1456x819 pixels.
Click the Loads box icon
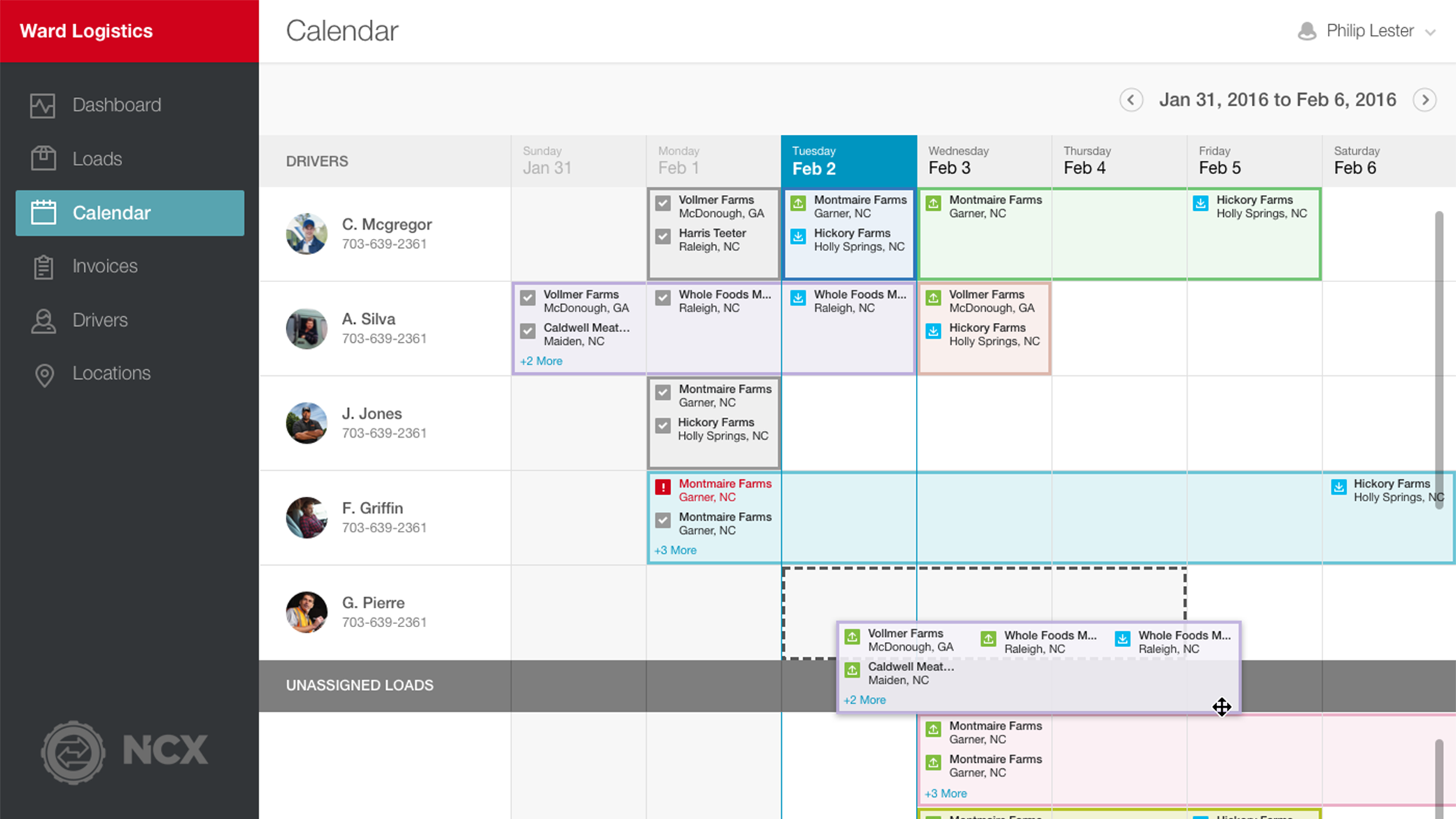point(43,158)
